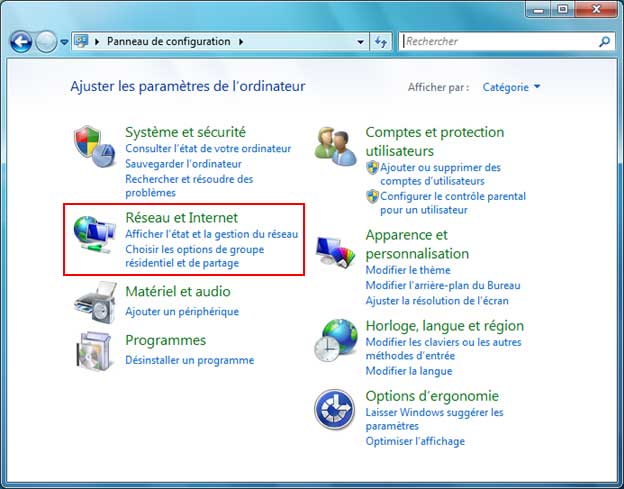Viewport: 624px width, 489px height.
Task: Click Modifier la langue link
Action: click(409, 371)
